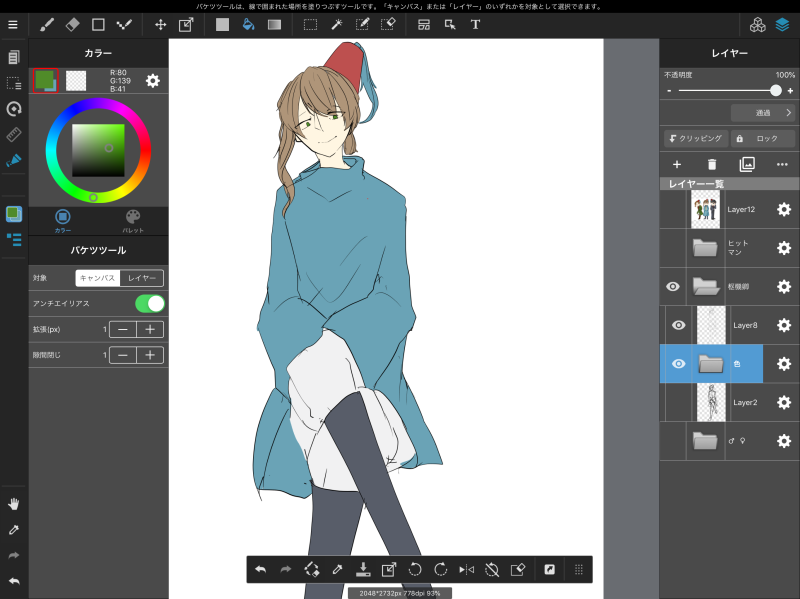Click Undo in the bottom toolbar
Viewport: 800px width, 599px height.
(x=261, y=569)
